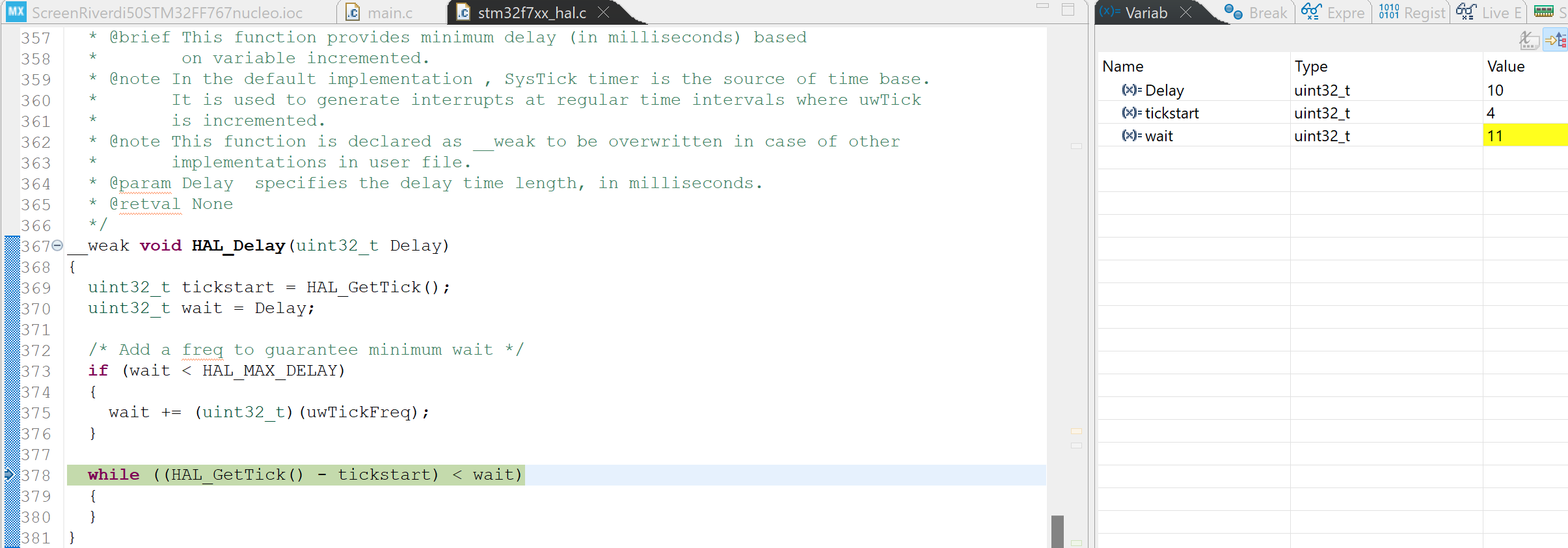The height and width of the screenshot is (548, 1568).
Task: Sort variables by the Name column header
Action: (x=1193, y=66)
